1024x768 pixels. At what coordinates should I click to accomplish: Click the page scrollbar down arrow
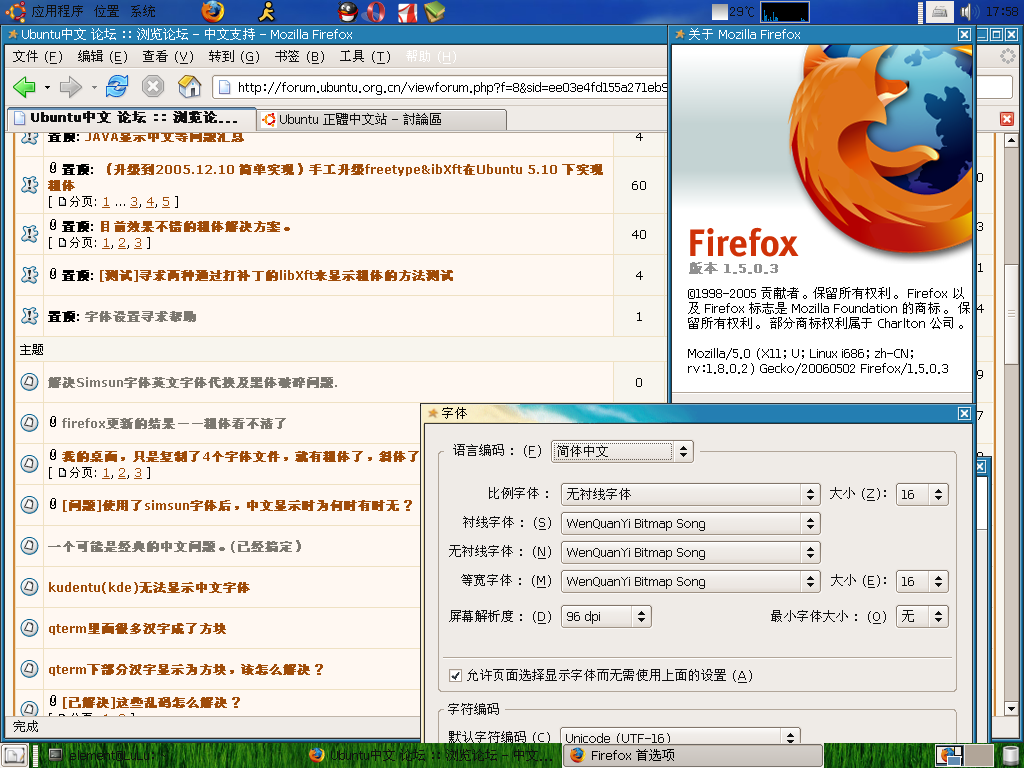tap(1011, 708)
